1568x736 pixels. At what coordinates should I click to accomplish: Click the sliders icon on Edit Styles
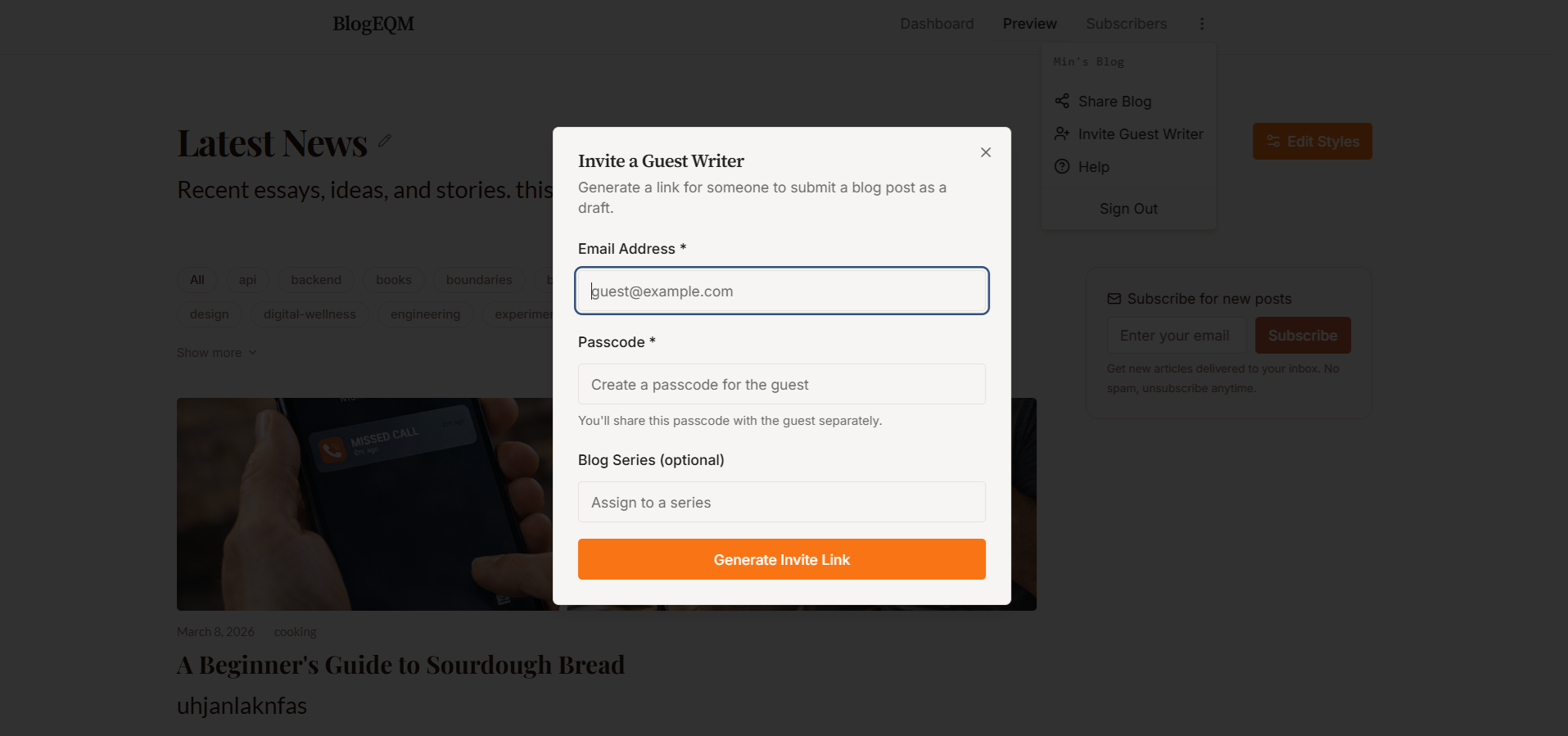click(1273, 141)
